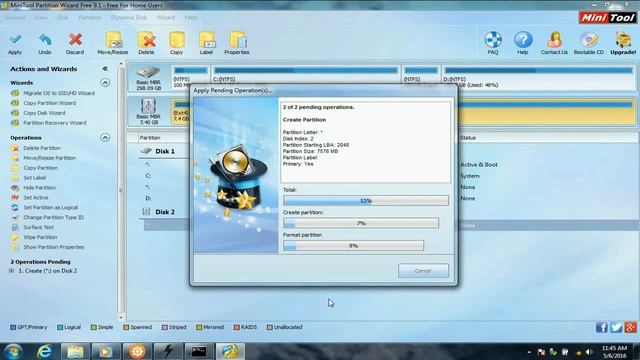This screenshot has width=640, height=360.
Task: Click the Create partition progress bar
Action: click(361, 223)
